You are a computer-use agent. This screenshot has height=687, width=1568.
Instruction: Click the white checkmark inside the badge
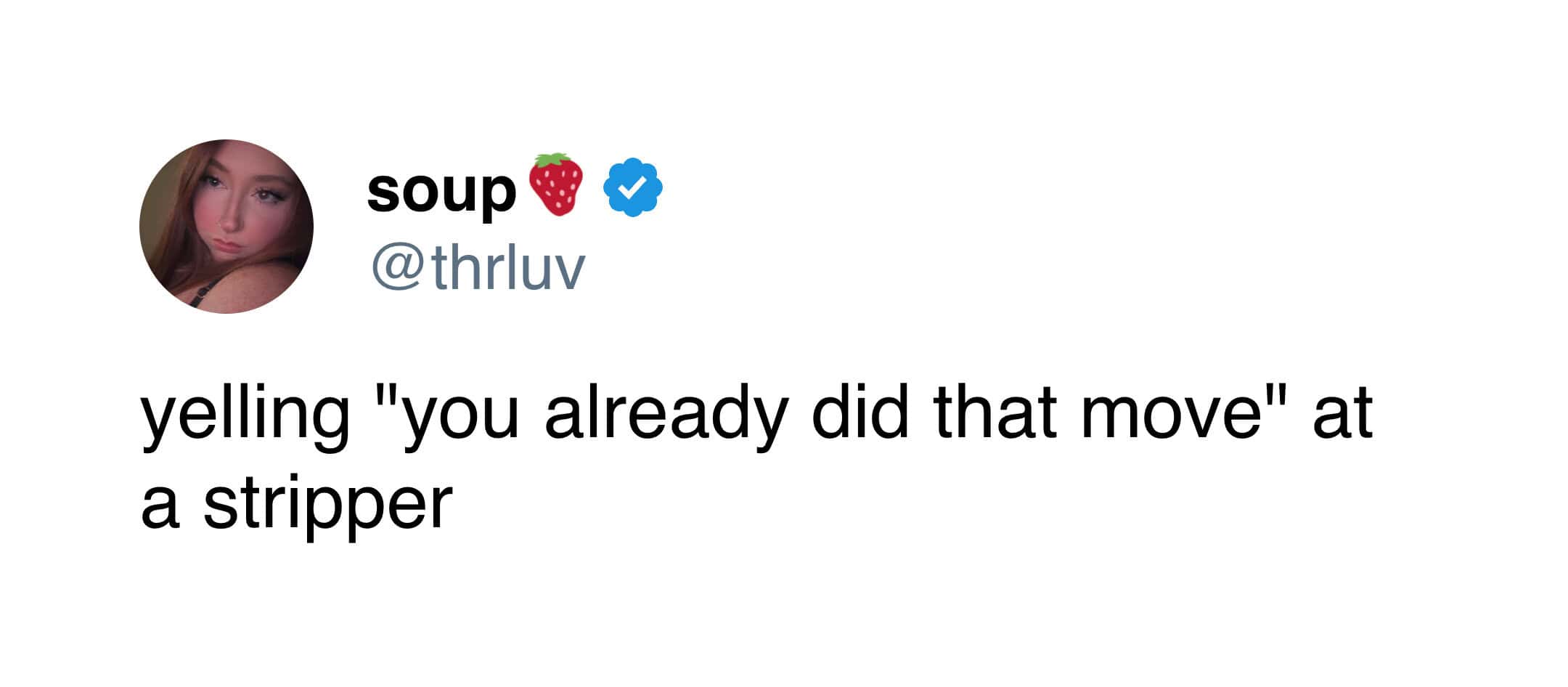[633, 187]
